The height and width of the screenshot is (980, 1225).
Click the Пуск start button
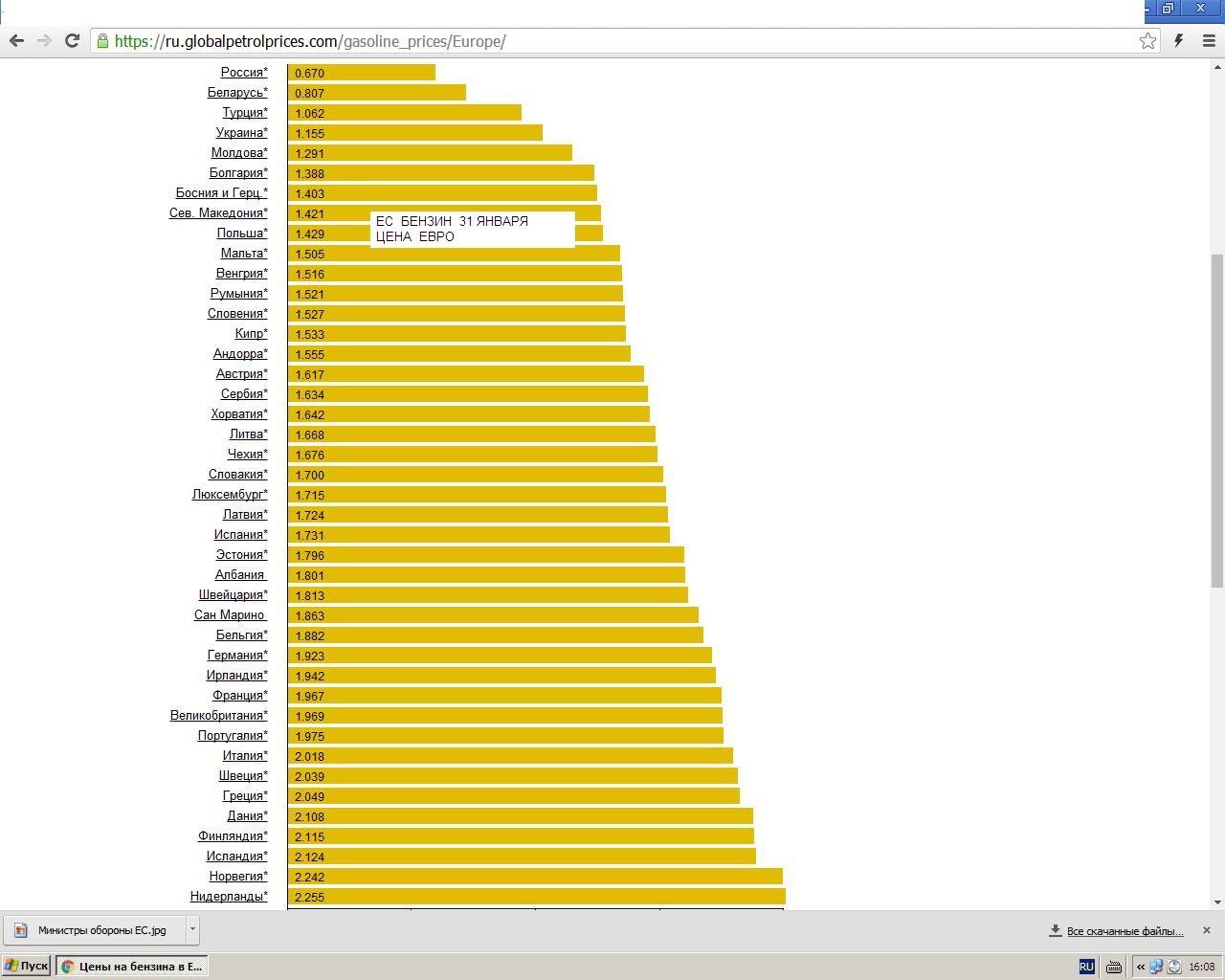[x=26, y=967]
